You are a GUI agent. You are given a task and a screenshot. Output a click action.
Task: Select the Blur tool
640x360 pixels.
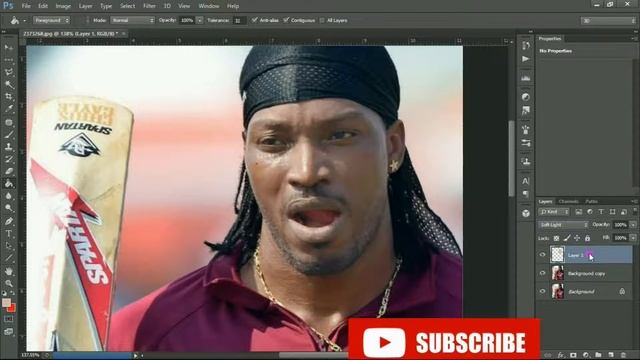point(9,196)
